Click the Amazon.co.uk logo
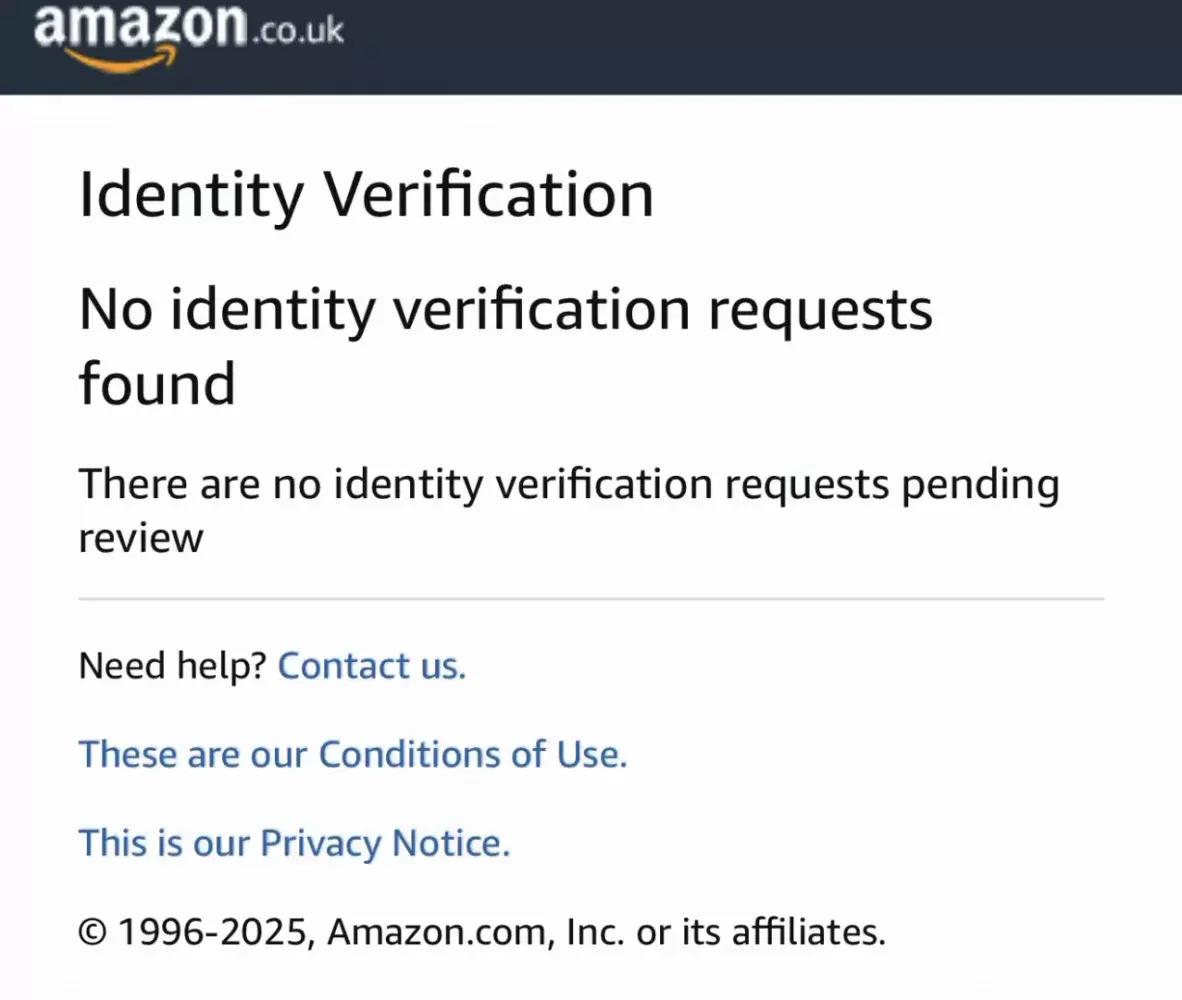This screenshot has height=1000, width=1182. point(140,28)
